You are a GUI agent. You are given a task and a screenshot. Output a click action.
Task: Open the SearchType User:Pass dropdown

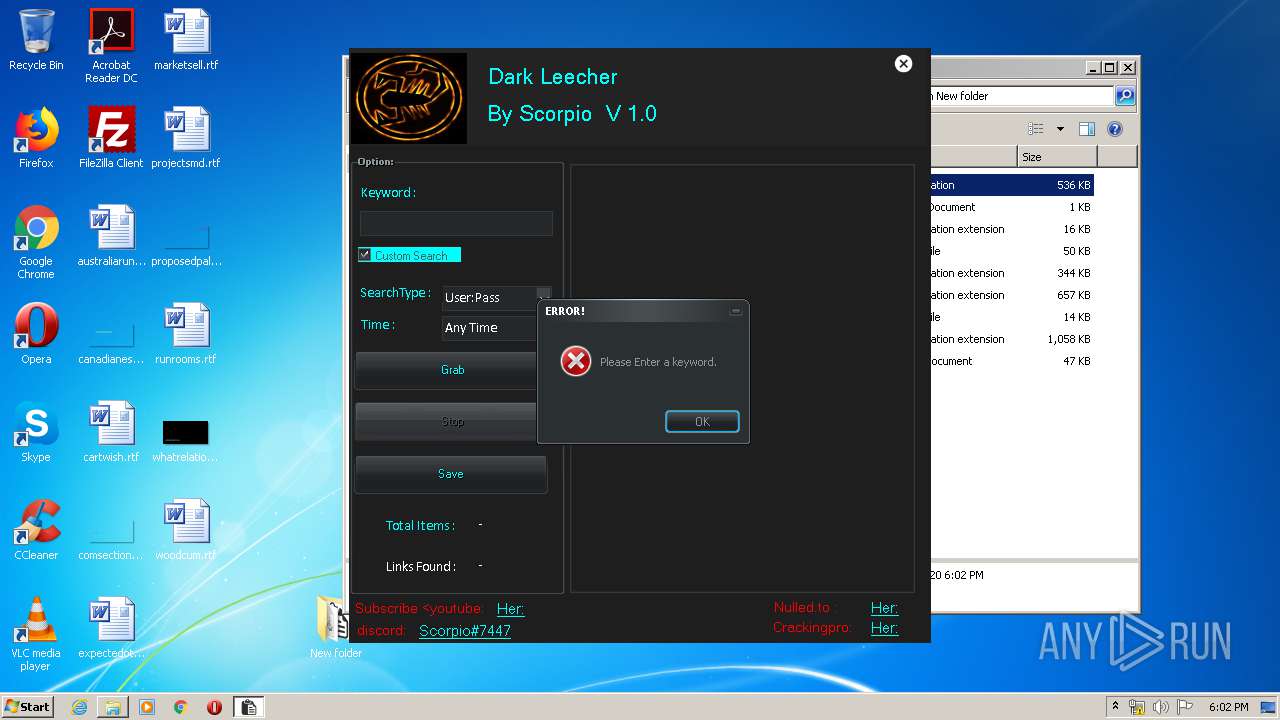pyautogui.click(x=497, y=297)
